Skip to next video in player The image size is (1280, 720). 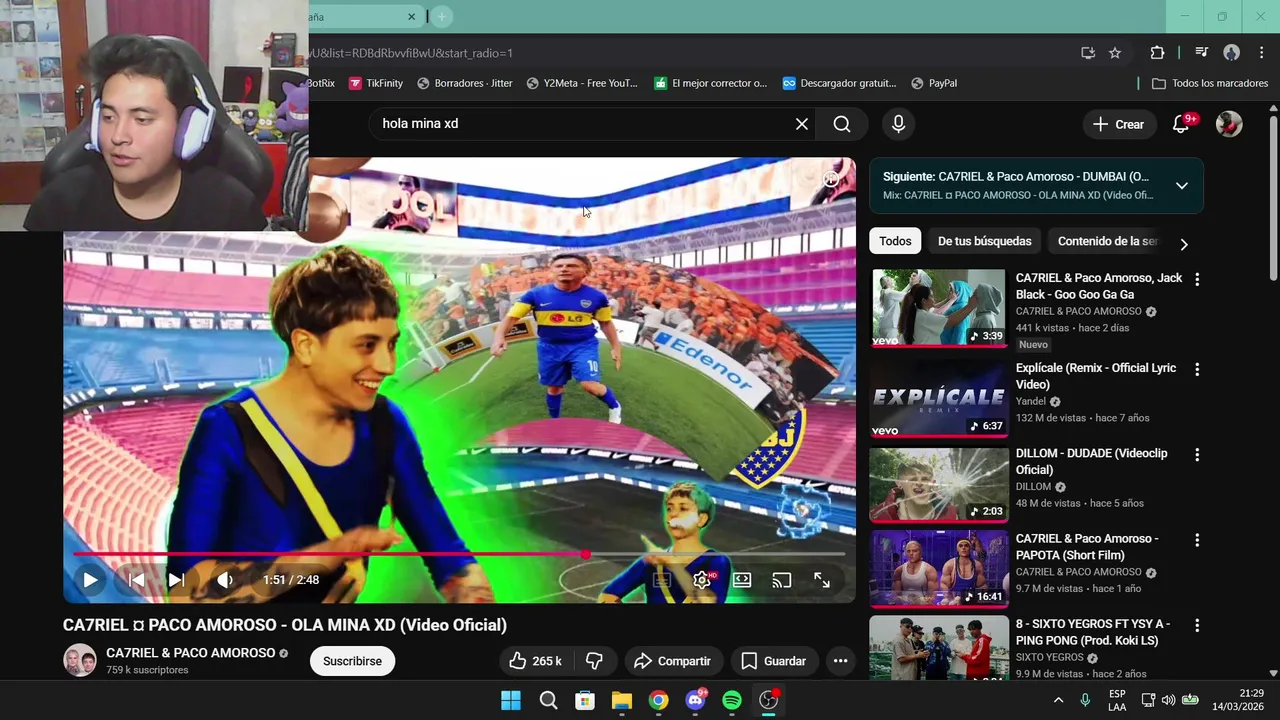(176, 580)
